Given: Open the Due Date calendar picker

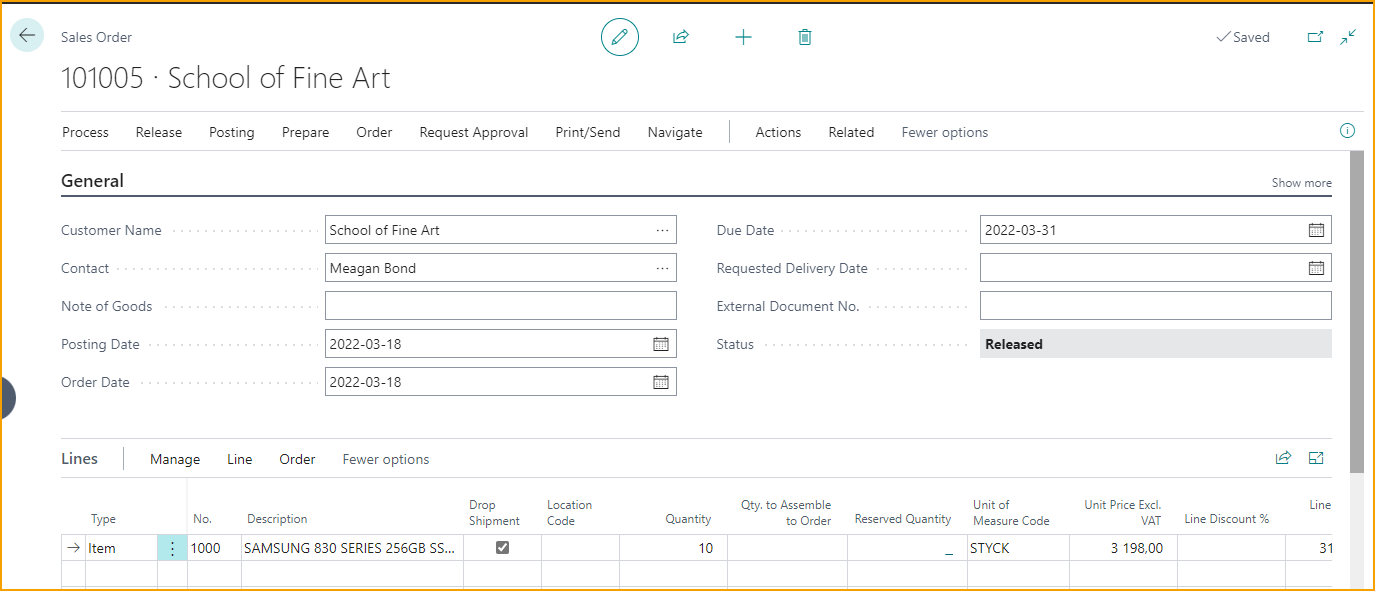Looking at the screenshot, I should [1316, 230].
